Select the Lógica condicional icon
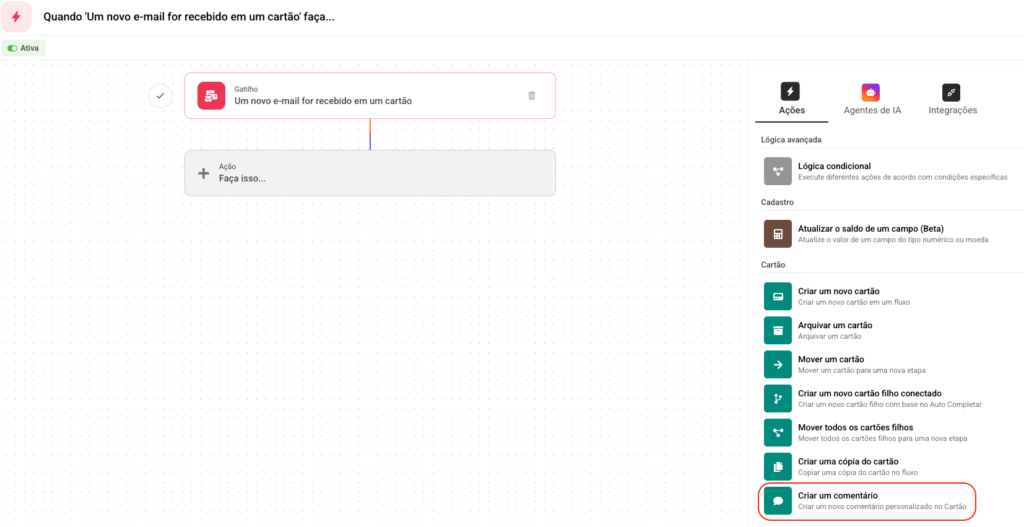 point(778,171)
